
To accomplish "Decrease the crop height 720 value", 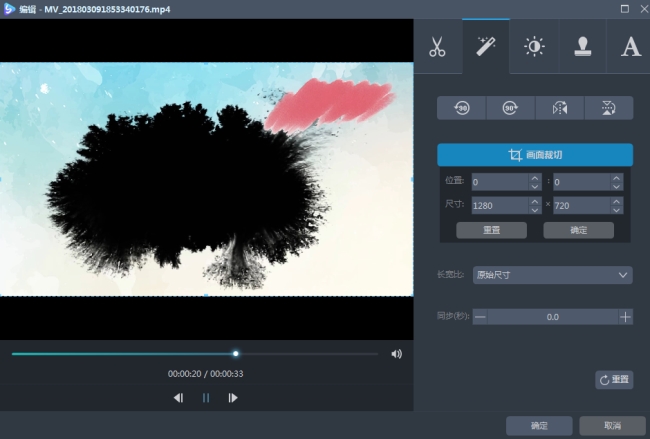I will click(x=616, y=210).
